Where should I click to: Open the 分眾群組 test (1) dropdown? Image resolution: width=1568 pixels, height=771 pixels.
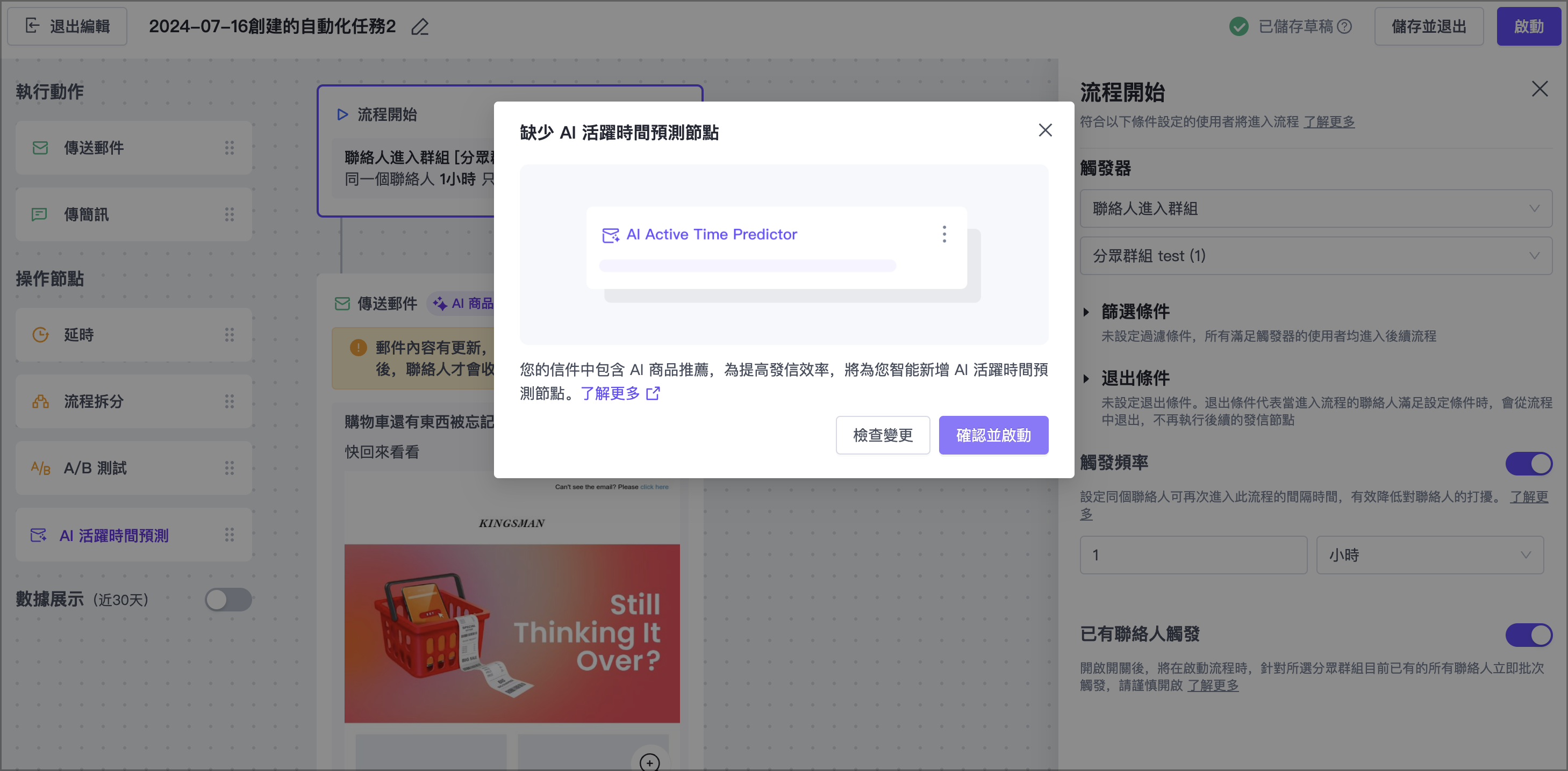(1315, 256)
